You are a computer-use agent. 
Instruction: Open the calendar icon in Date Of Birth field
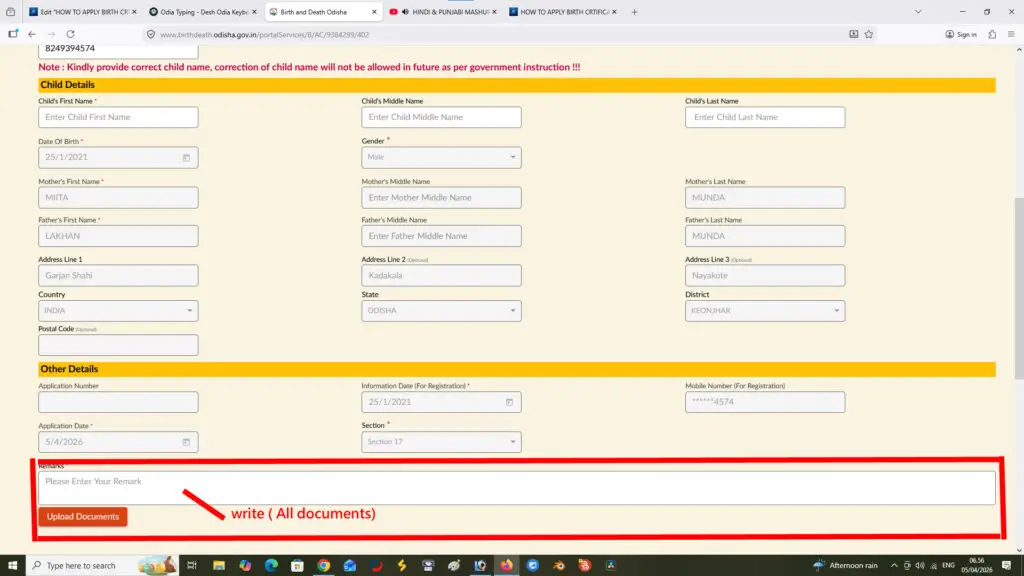tap(186, 158)
